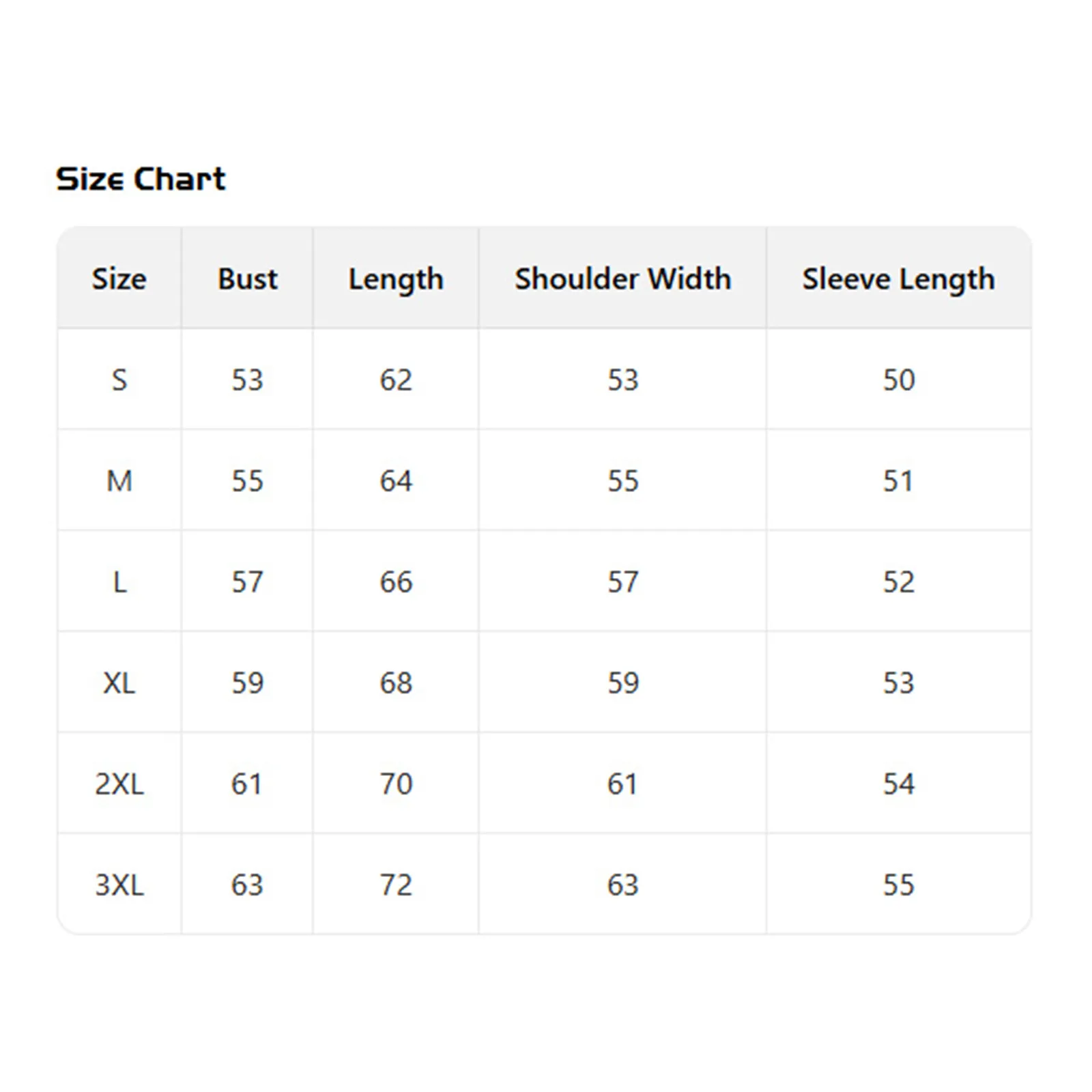Click the Length value 68 for size XL

396,683
